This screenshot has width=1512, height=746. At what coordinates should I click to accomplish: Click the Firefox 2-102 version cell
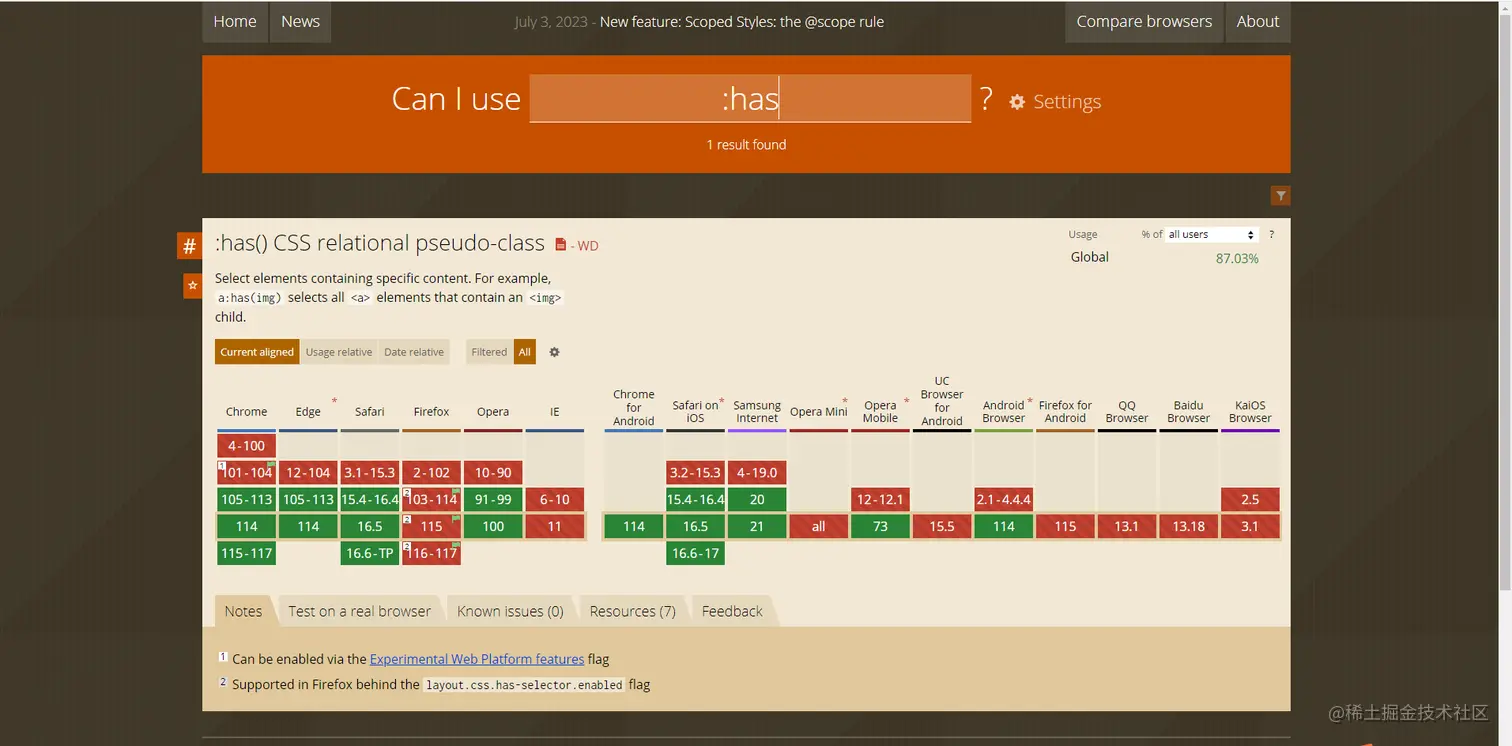(431, 472)
